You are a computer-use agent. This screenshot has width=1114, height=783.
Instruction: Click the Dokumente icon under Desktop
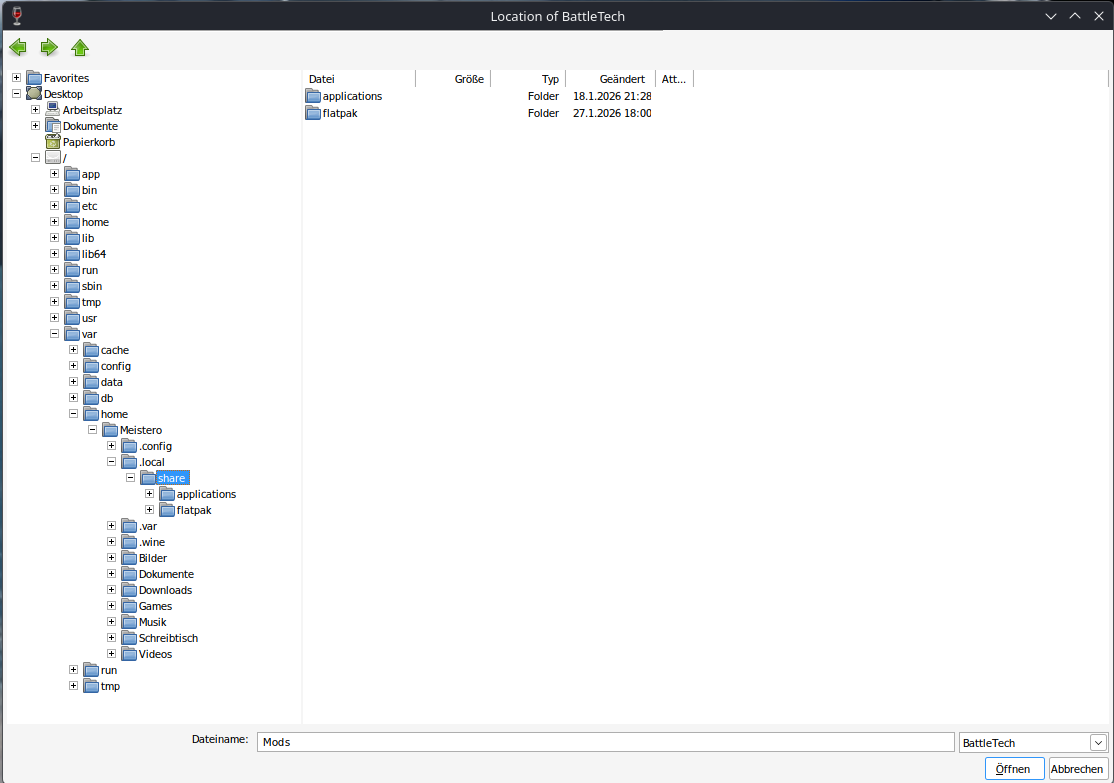(53, 126)
